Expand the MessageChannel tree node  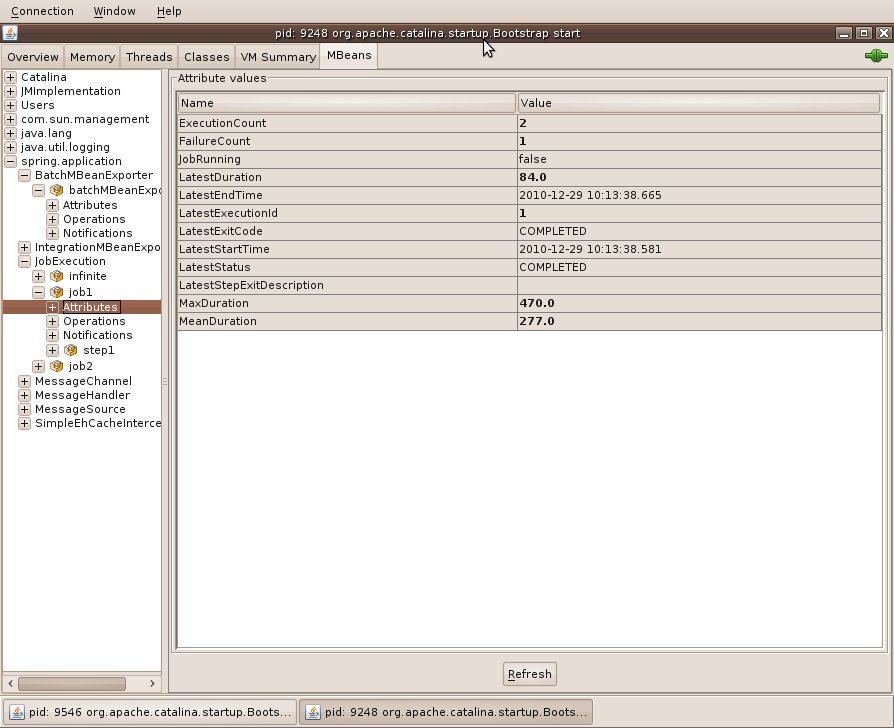23,381
